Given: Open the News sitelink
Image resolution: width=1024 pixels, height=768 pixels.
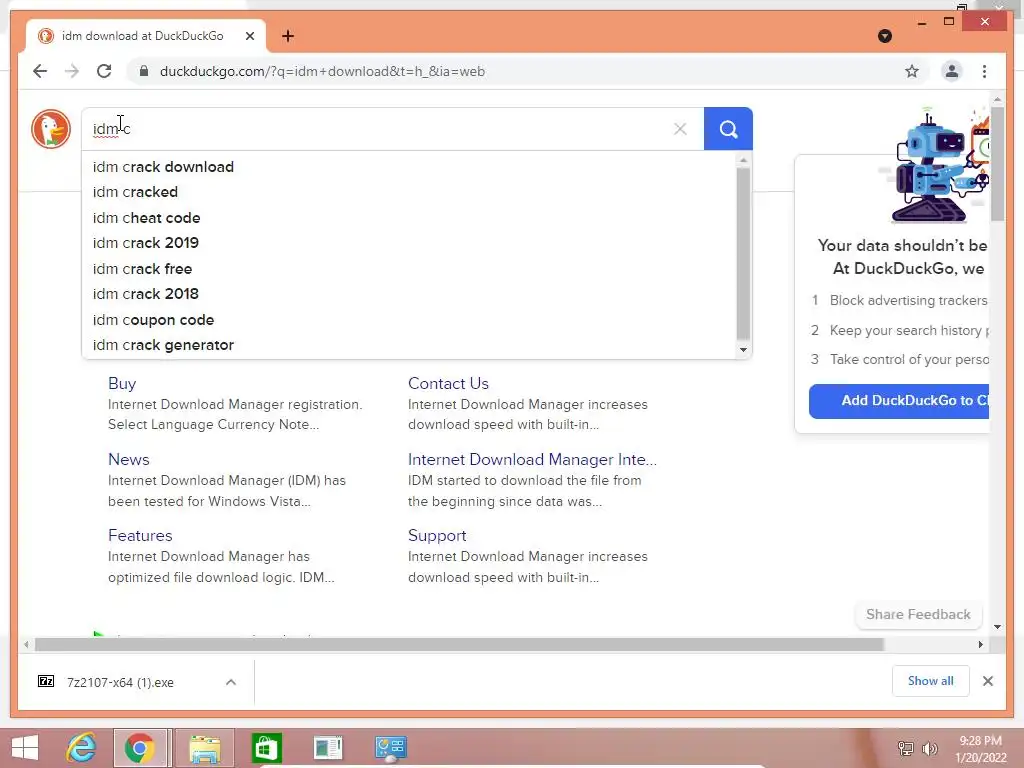Looking at the screenshot, I should (129, 459).
